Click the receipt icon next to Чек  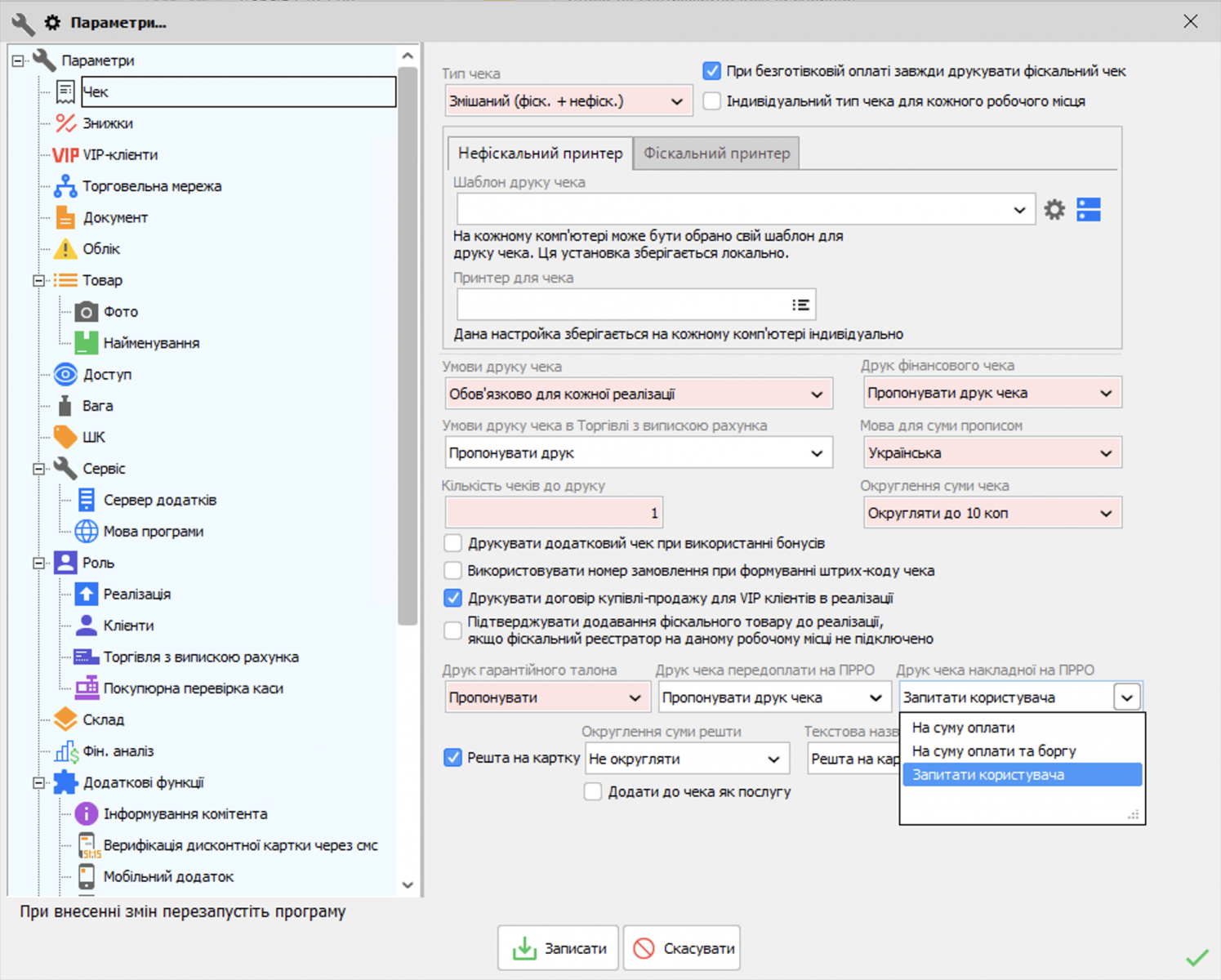[x=65, y=91]
